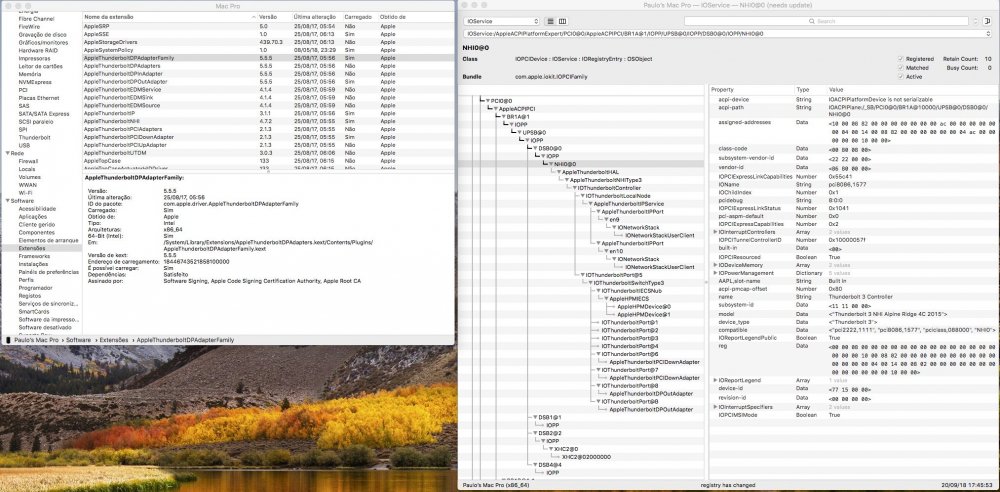Select XHC2@0 in the registry tree

[566, 449]
